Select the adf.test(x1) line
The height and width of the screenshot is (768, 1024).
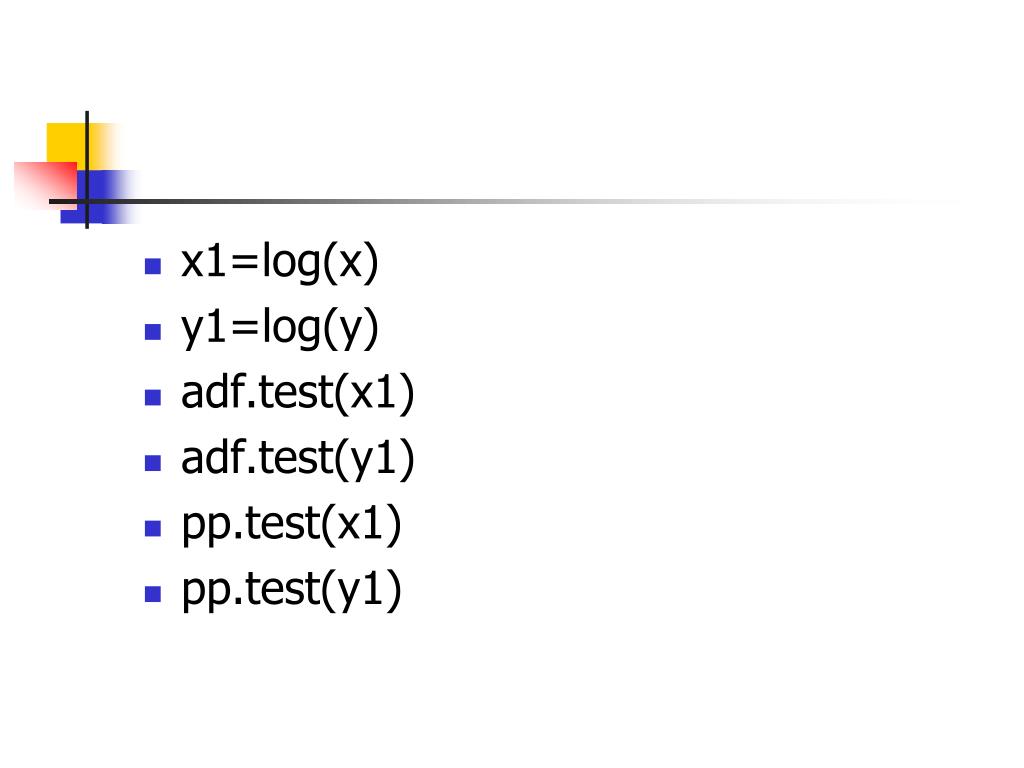click(297, 393)
